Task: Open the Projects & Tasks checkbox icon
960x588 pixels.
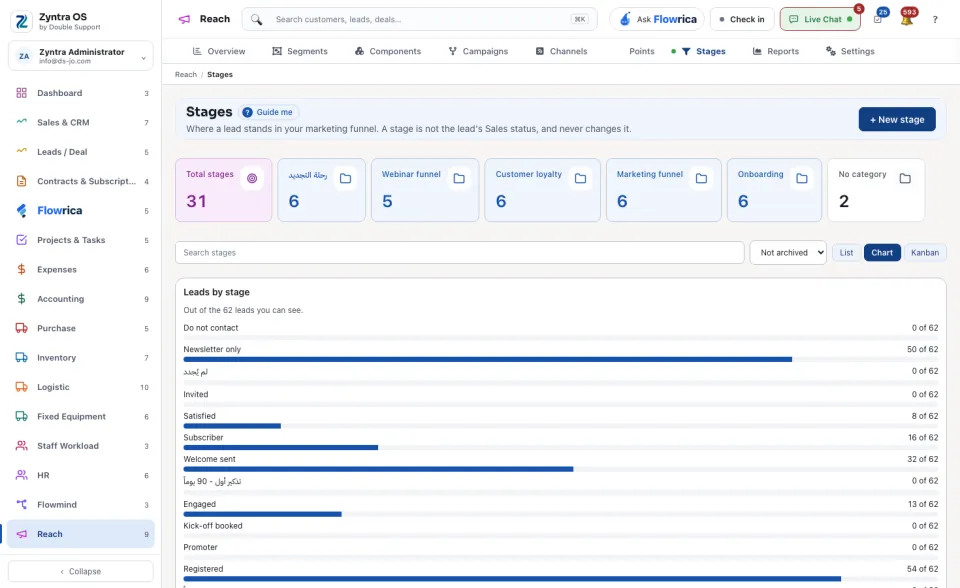Action: (x=21, y=240)
